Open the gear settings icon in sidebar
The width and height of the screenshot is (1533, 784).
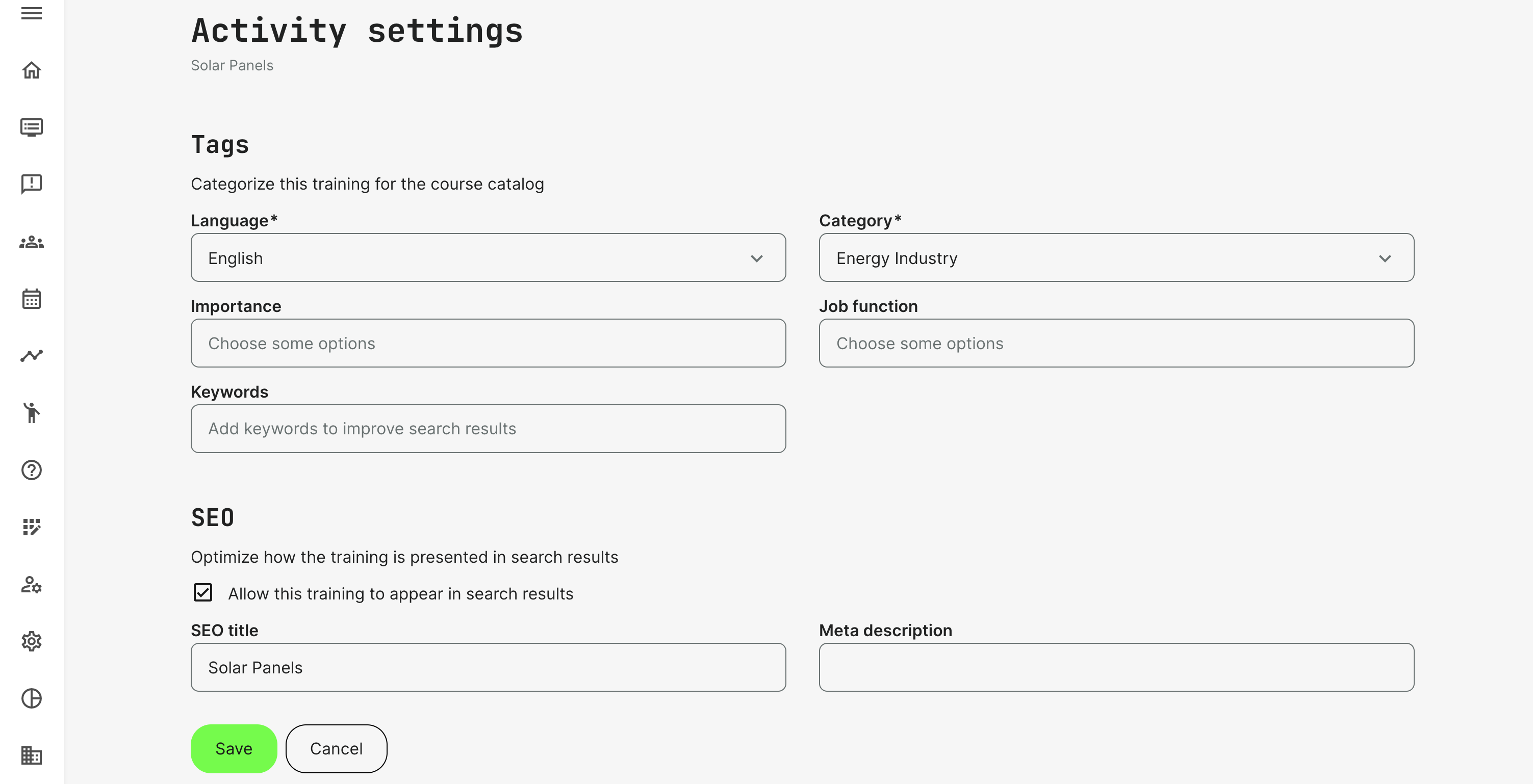click(32, 641)
